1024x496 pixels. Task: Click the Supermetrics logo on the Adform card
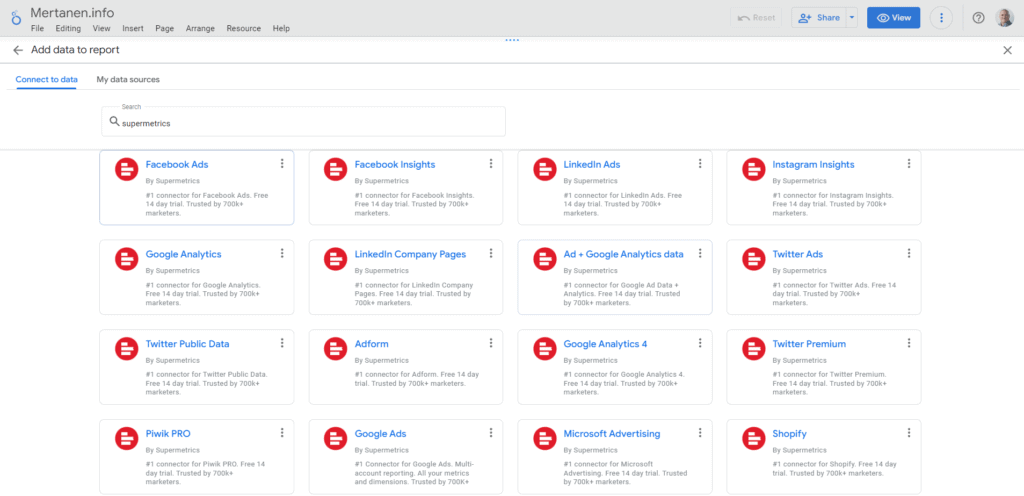[335, 349]
